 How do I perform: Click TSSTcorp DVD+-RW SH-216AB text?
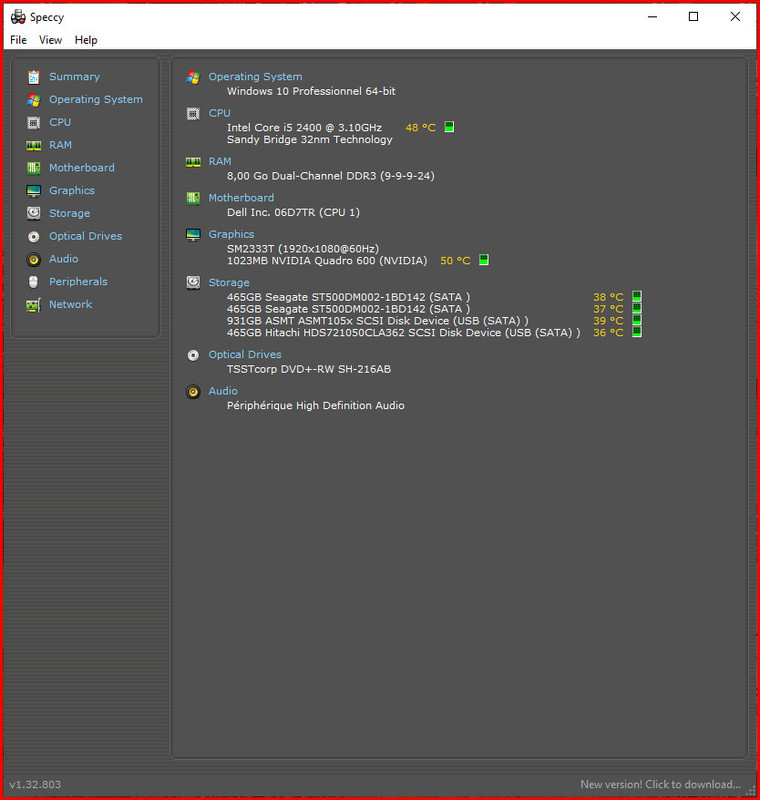(309, 369)
